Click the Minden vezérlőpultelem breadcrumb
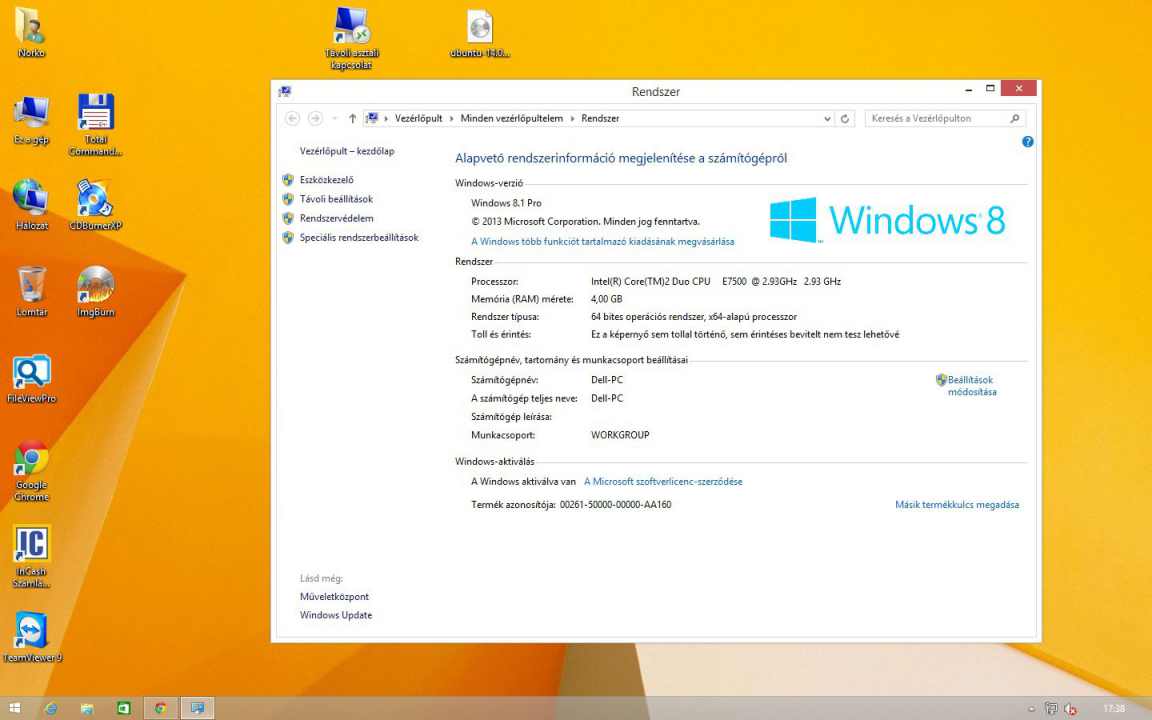 [x=511, y=118]
